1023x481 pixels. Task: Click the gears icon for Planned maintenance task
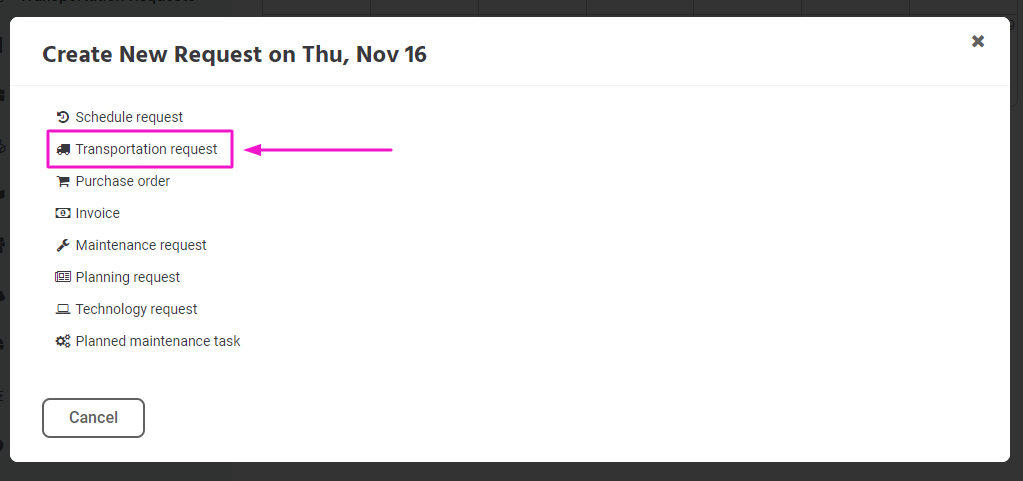click(63, 341)
